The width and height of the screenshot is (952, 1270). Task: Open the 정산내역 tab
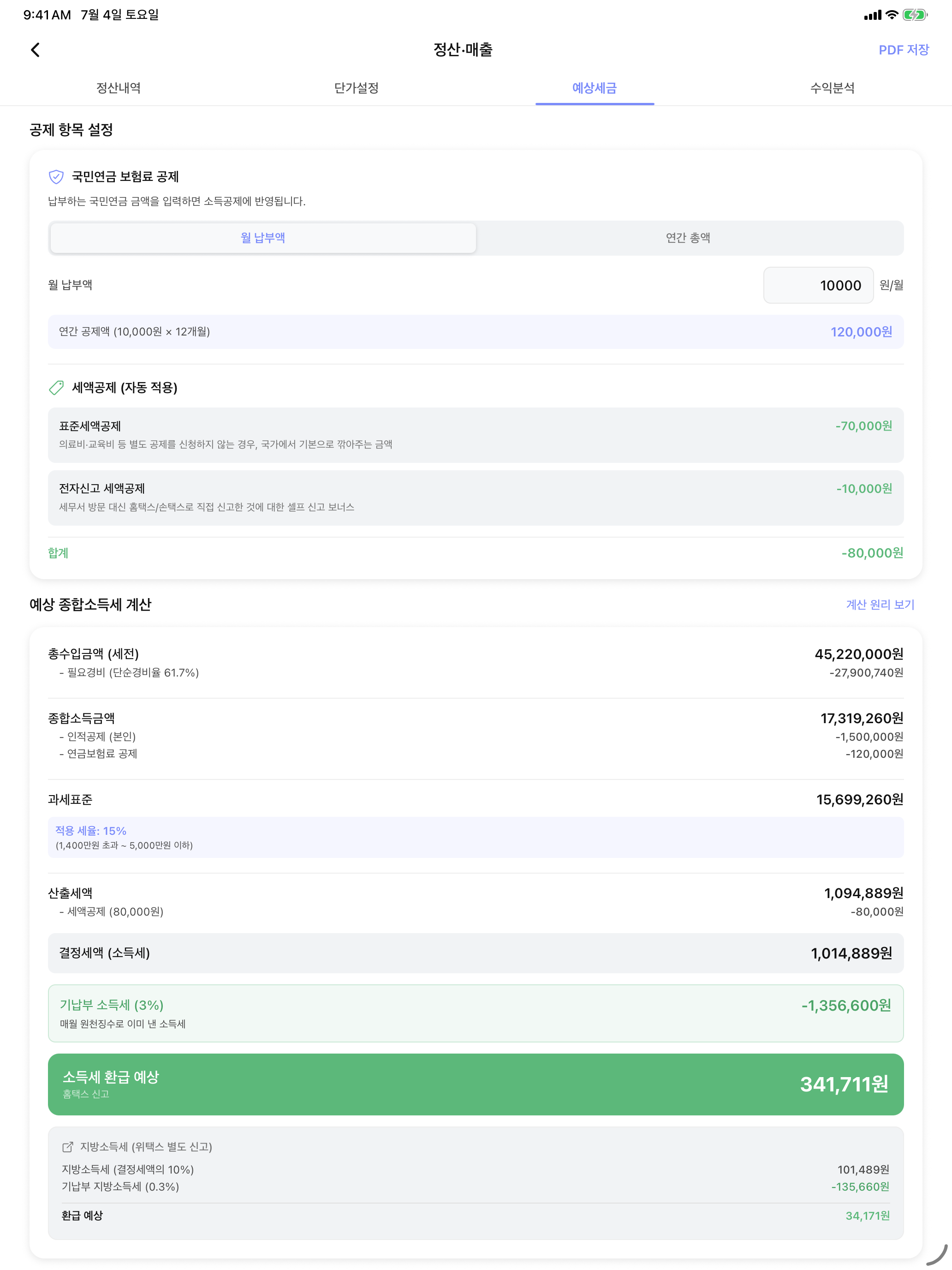point(119,88)
